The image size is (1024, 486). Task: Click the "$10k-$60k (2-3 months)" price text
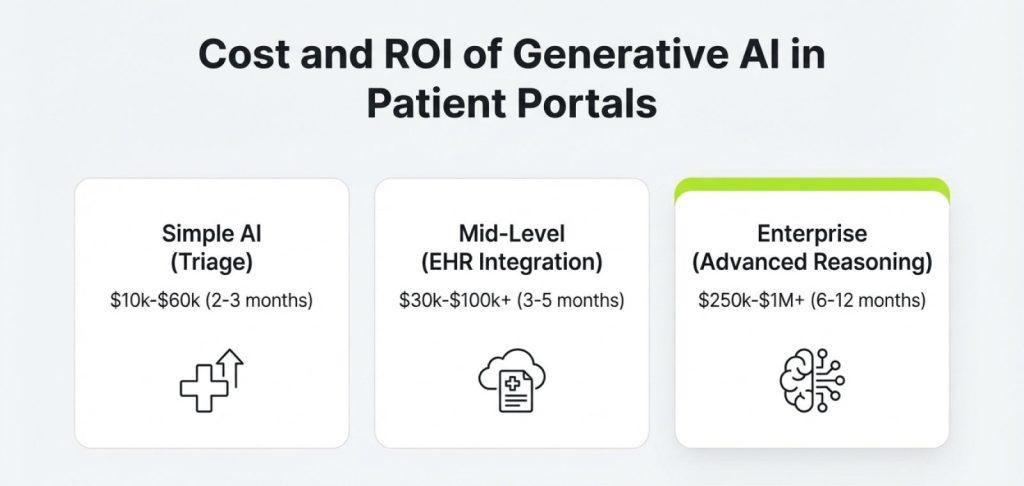point(212,299)
